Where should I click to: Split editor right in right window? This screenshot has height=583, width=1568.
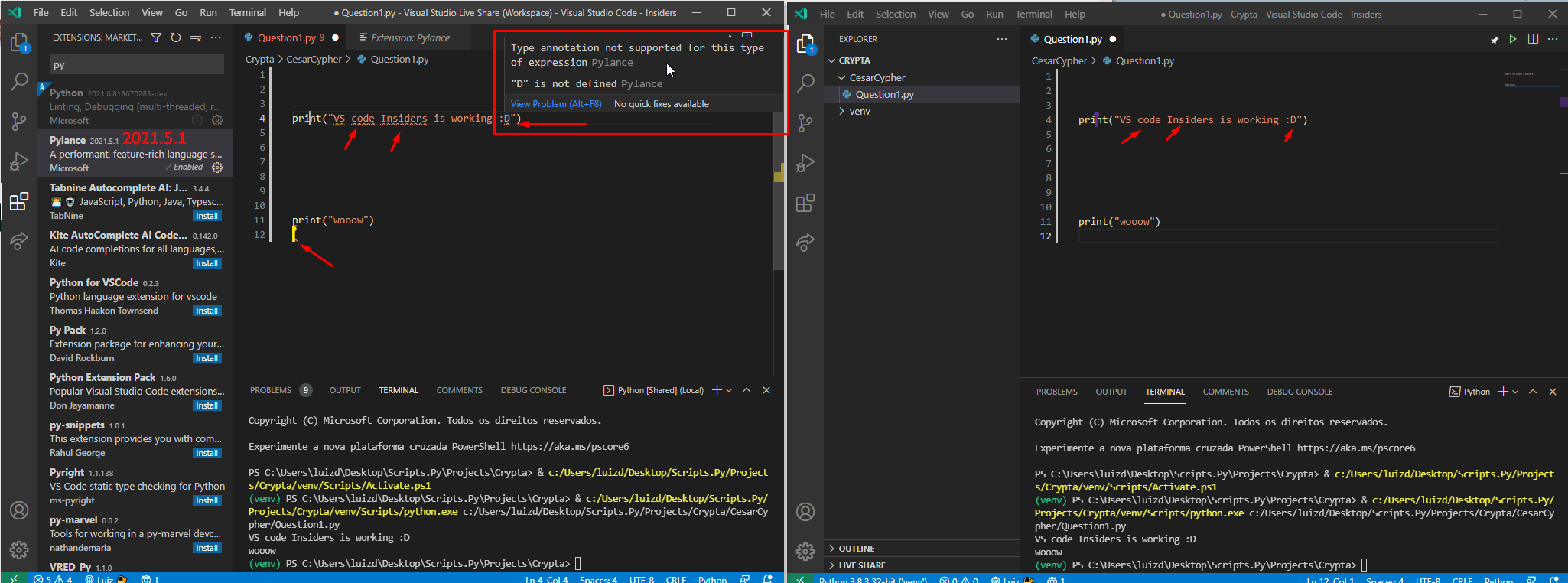point(1533,39)
